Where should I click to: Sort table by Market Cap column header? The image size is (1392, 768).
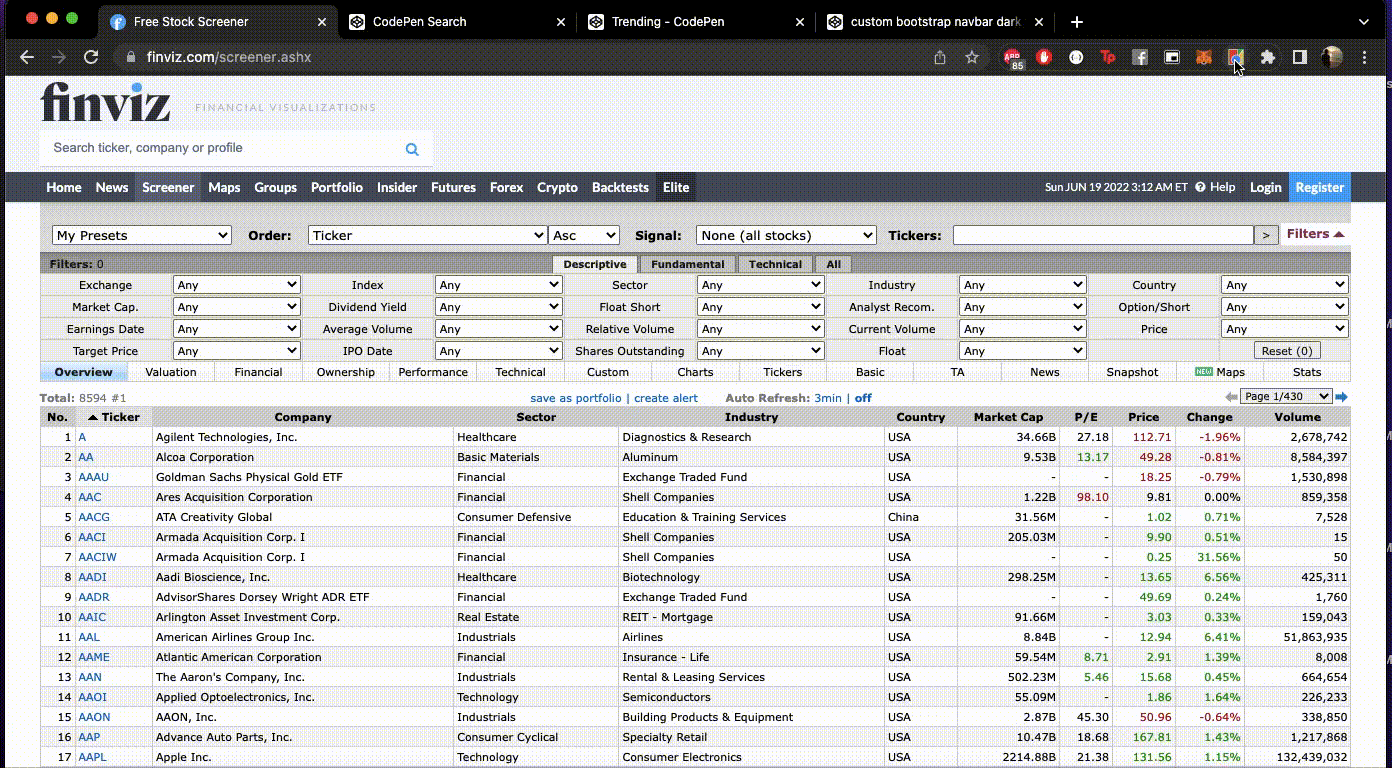1008,417
